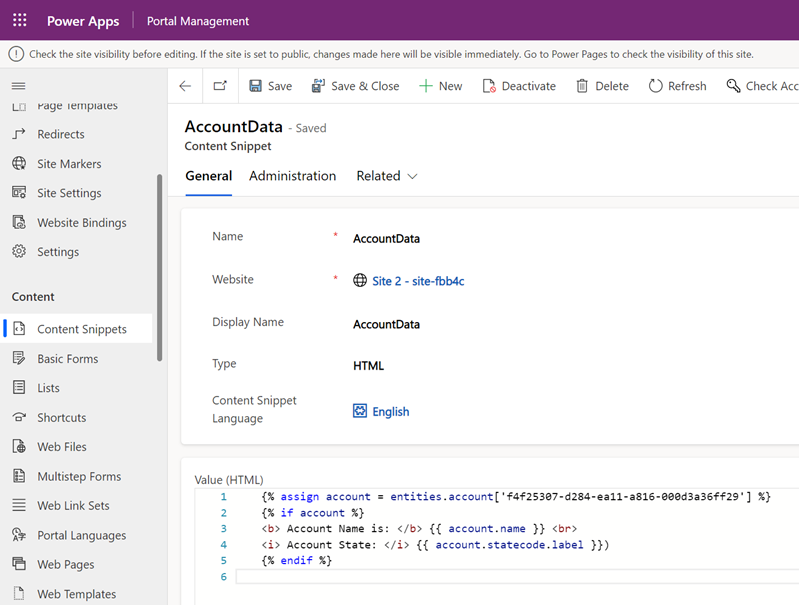The height and width of the screenshot is (605, 800).
Task: Delete the current record
Action: pyautogui.click(x=602, y=86)
